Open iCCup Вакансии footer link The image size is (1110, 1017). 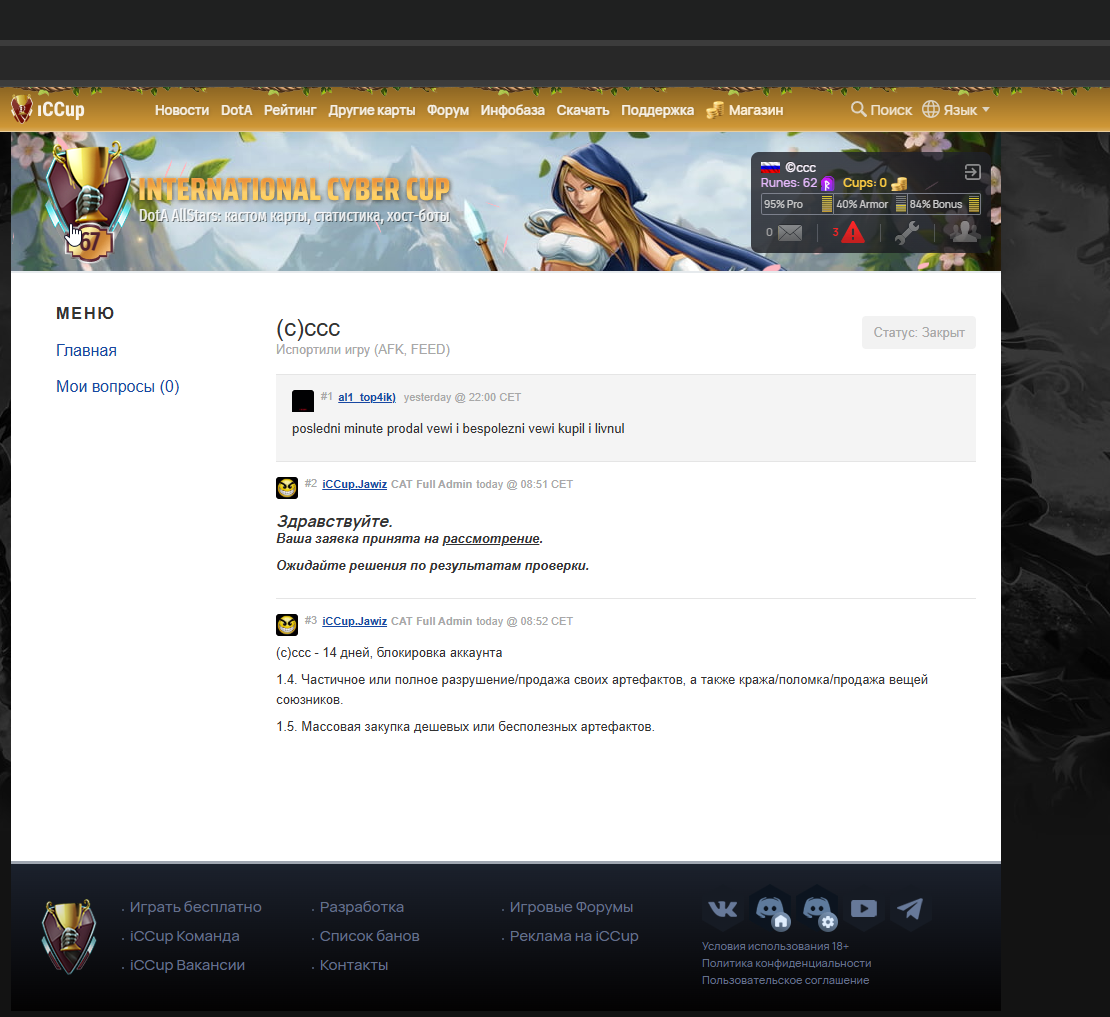click(x=188, y=965)
